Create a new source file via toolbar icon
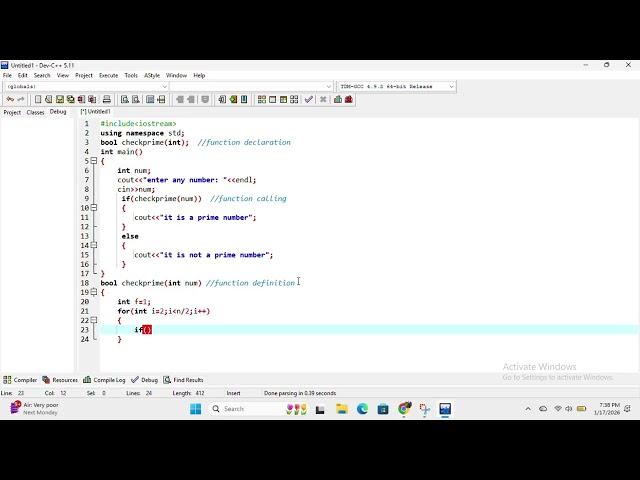 coord(38,99)
